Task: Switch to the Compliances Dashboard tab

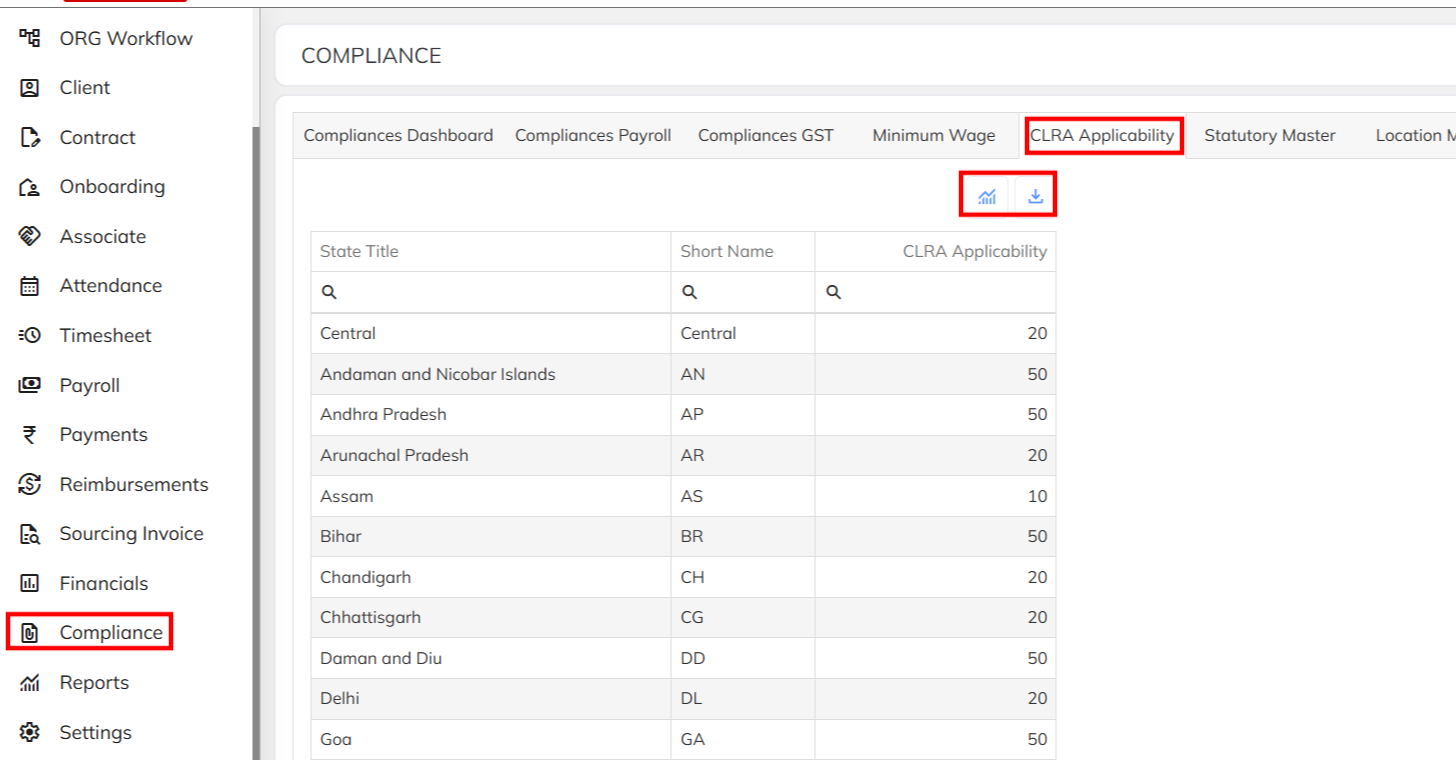Action: (x=398, y=135)
